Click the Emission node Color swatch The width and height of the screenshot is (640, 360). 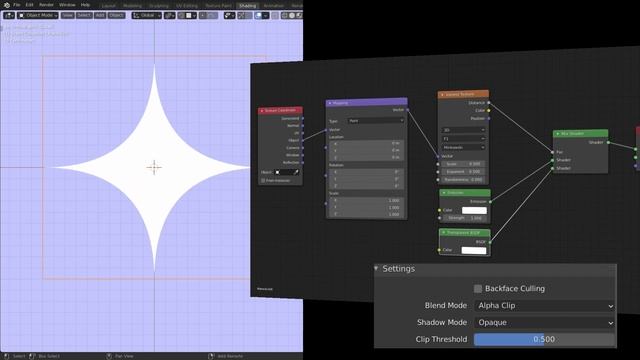coord(474,211)
